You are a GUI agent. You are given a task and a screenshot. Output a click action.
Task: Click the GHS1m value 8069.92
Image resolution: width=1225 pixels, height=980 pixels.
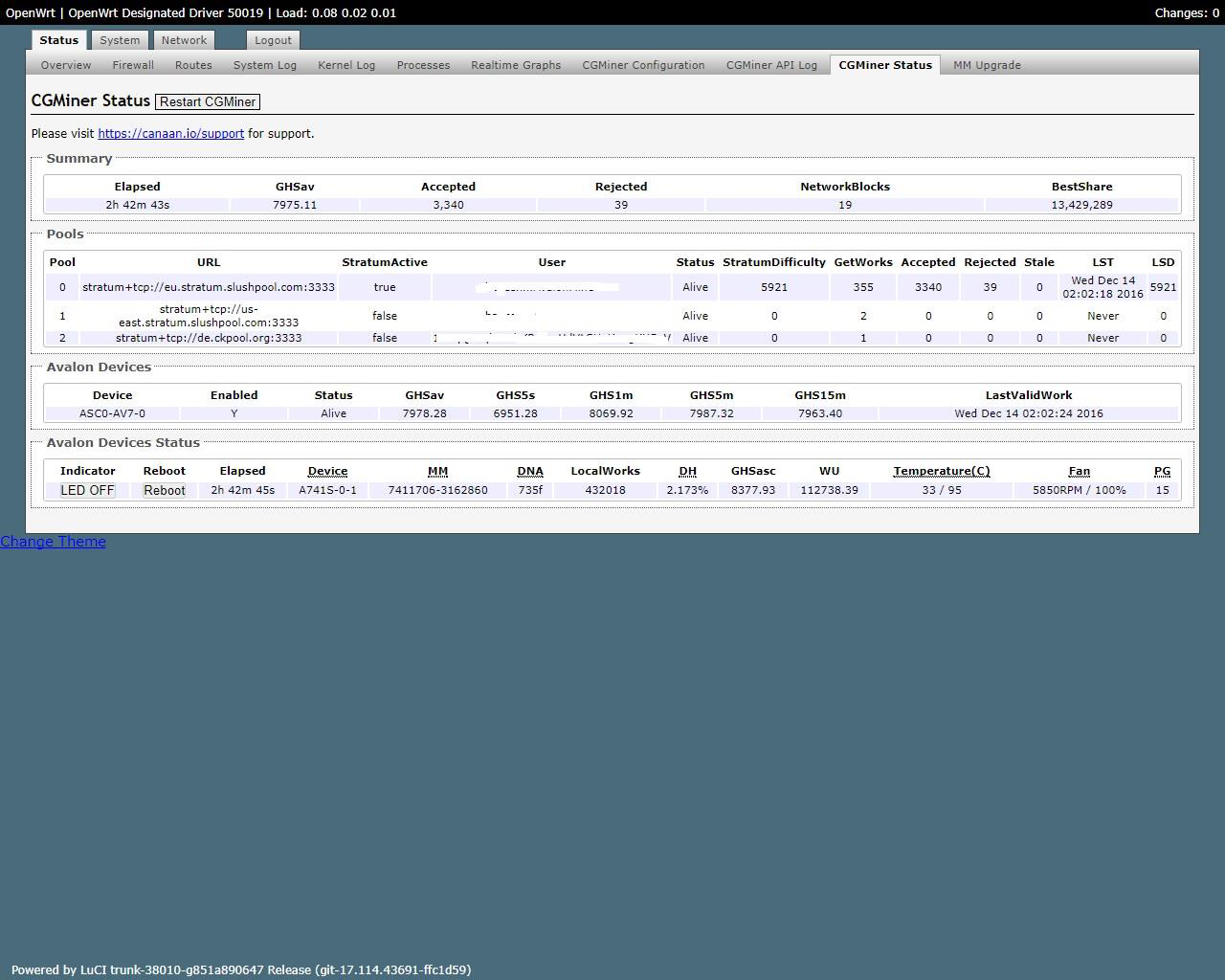point(611,413)
